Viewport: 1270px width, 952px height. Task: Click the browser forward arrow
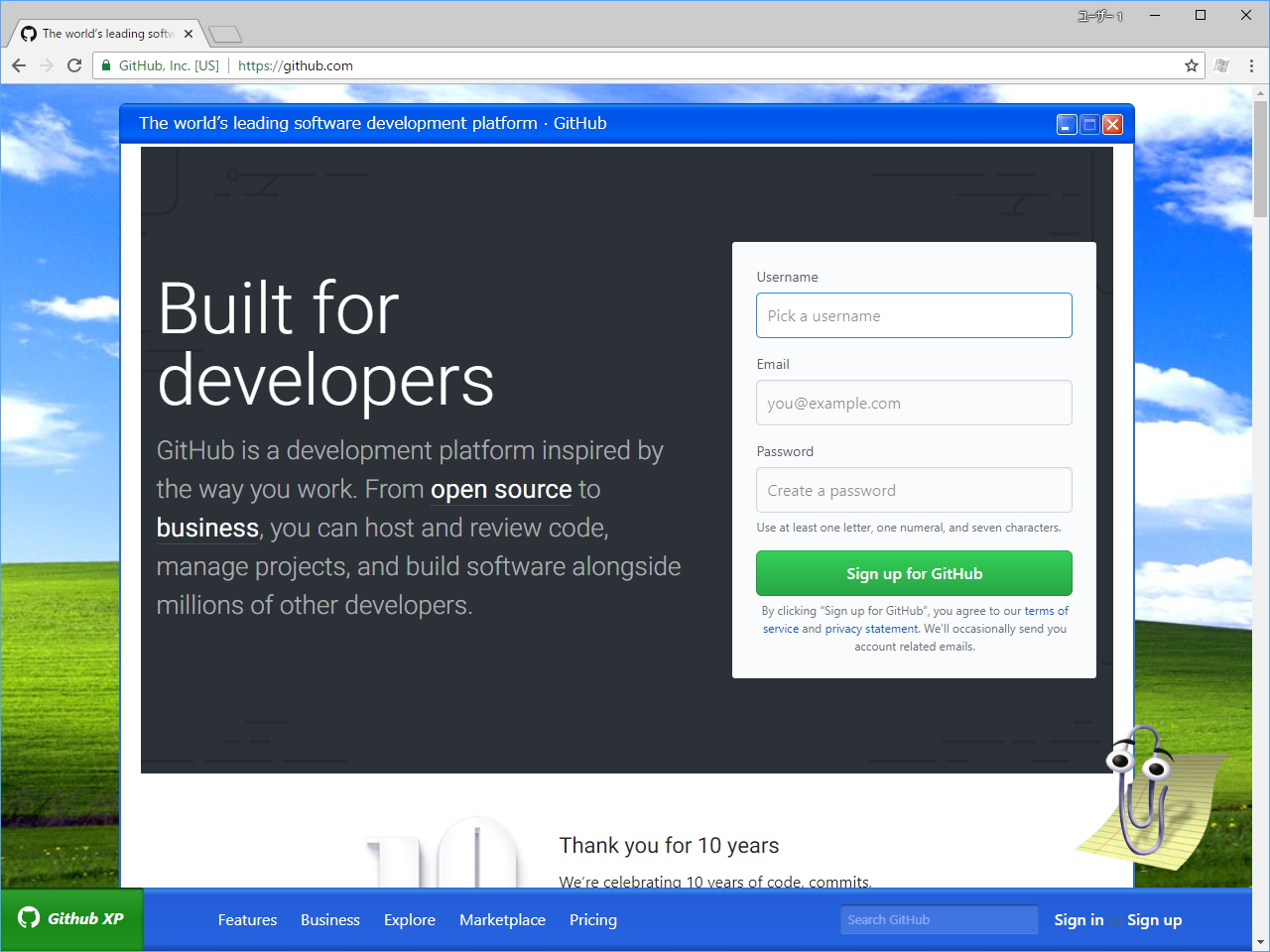pyautogui.click(x=47, y=65)
